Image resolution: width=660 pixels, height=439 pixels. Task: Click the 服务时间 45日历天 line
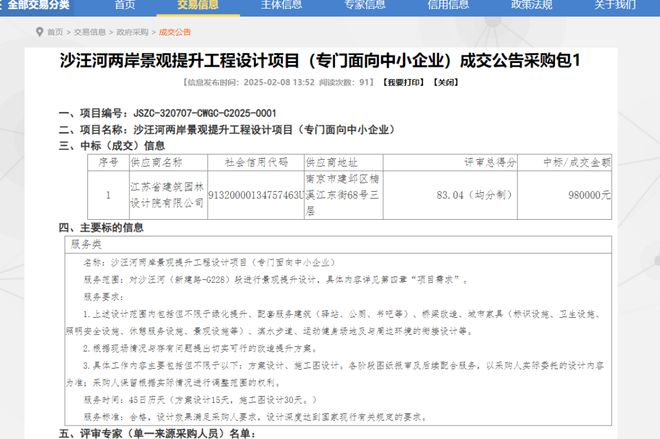200,400
